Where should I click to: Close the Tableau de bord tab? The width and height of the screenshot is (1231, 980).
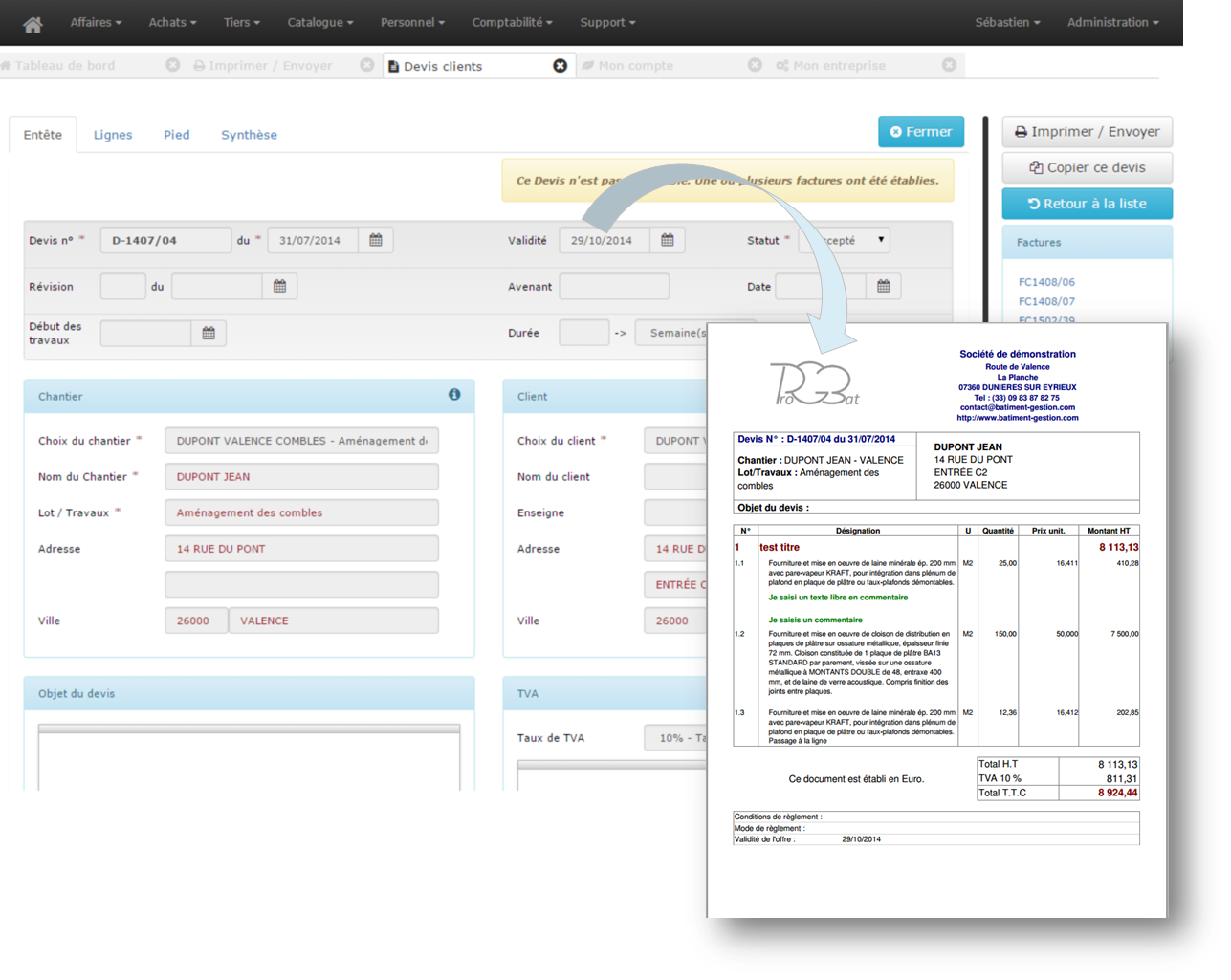[173, 65]
